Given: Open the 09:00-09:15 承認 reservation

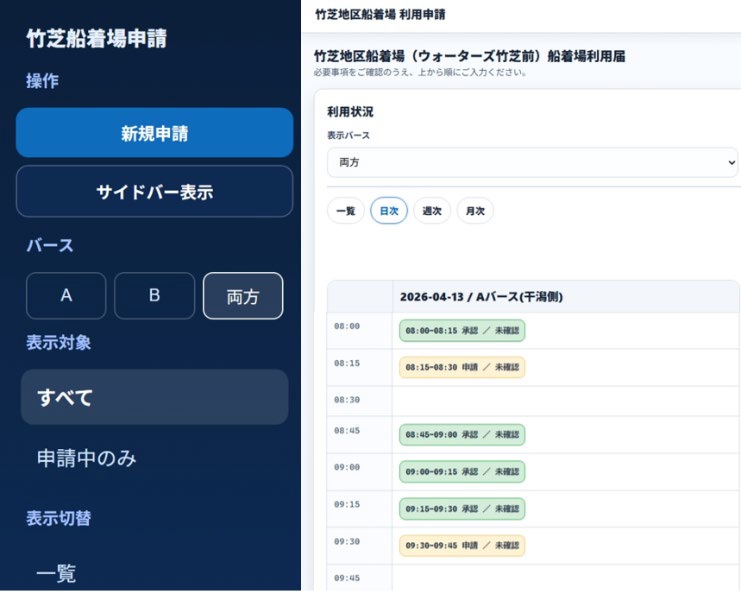Looking at the screenshot, I should coord(462,472).
